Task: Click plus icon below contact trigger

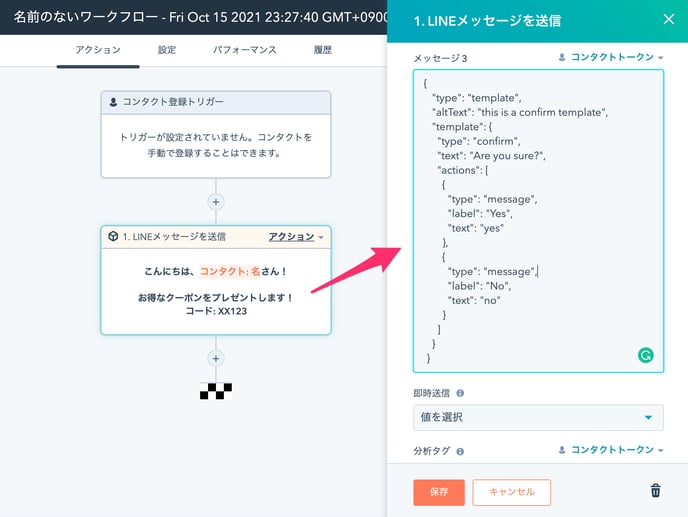Action: click(215, 201)
